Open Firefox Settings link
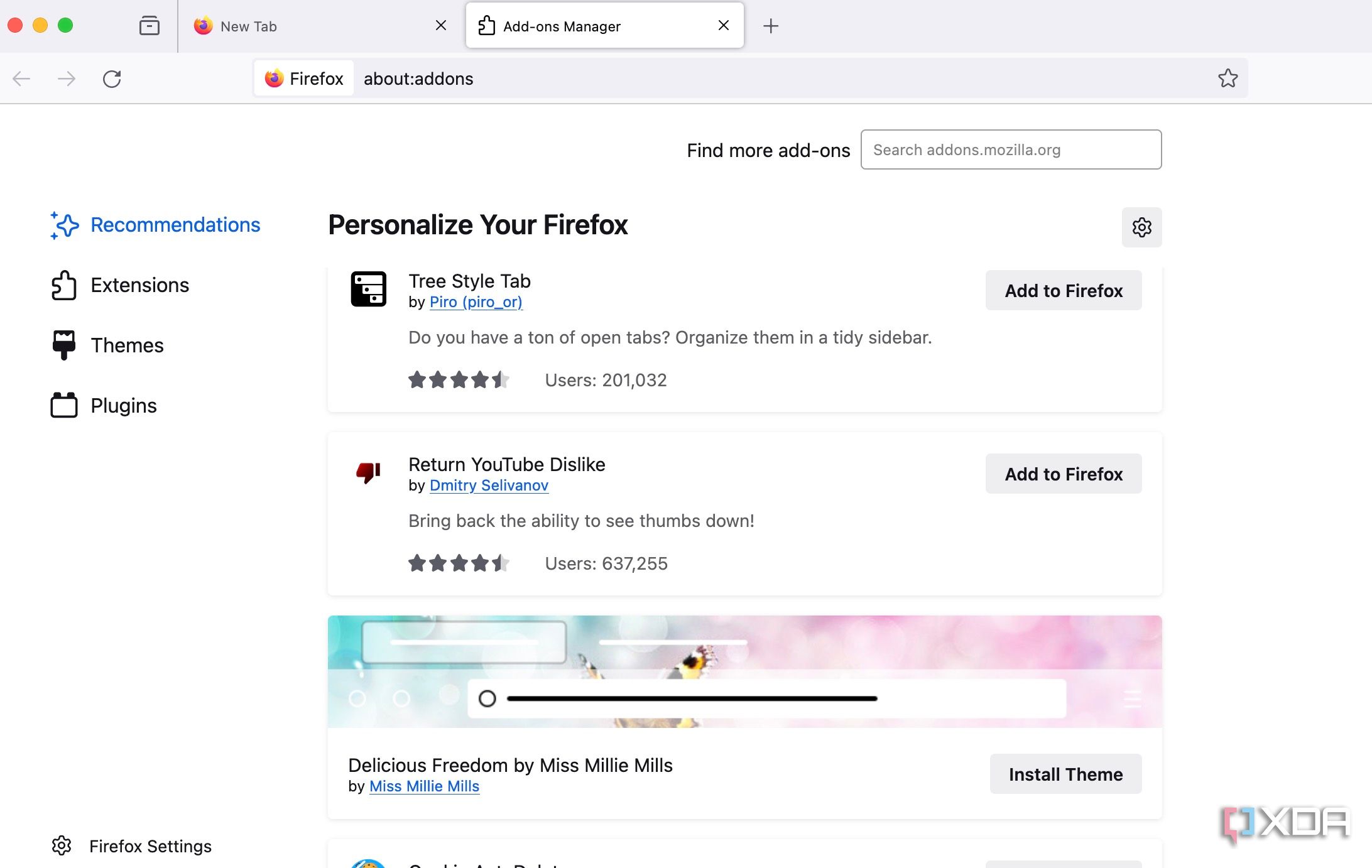Viewport: 1372px width, 868px height. click(131, 846)
